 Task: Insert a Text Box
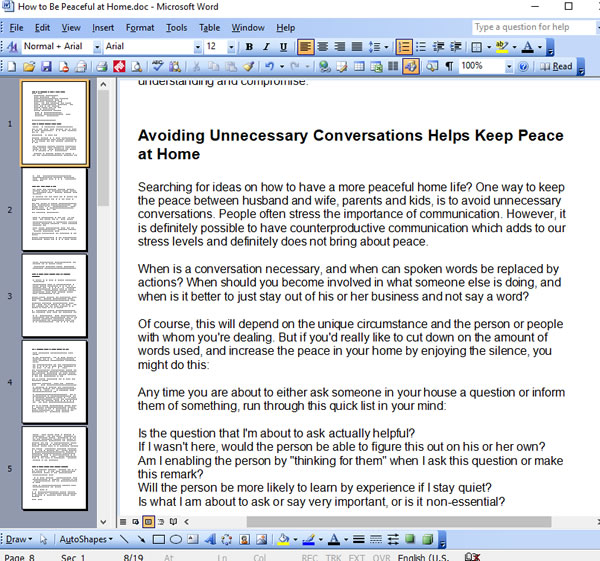(193, 540)
